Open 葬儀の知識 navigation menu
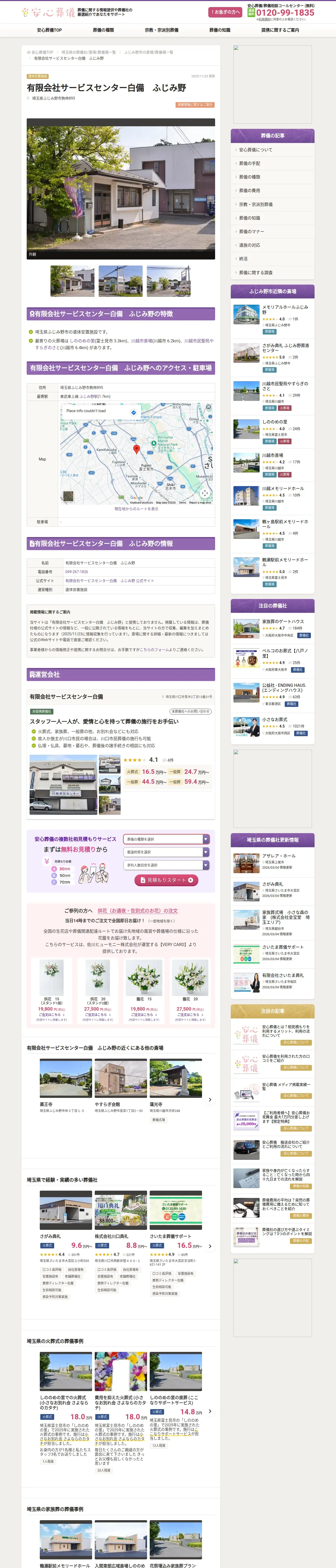 [220, 30]
